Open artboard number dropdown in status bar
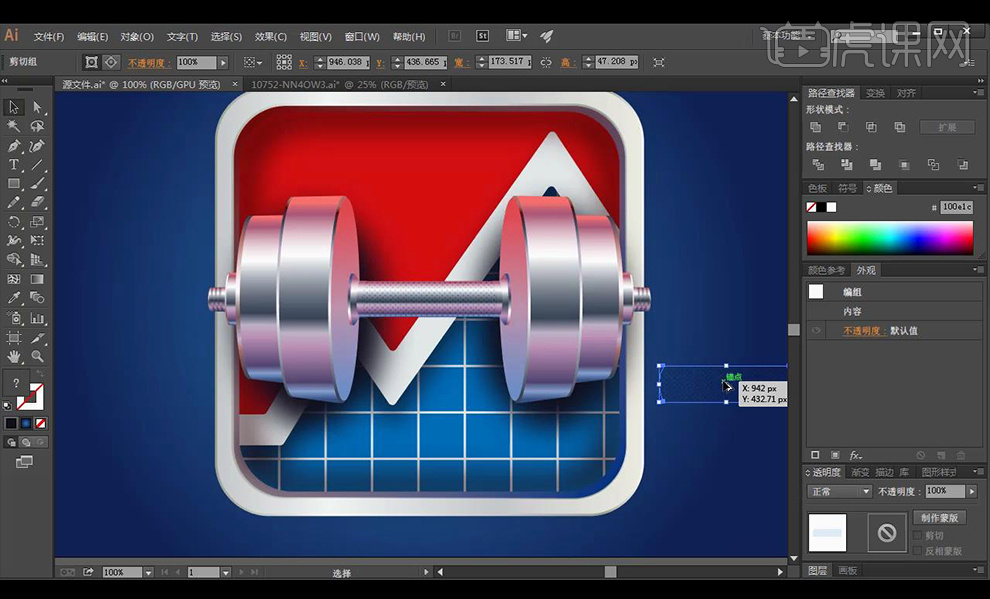This screenshot has height=599, width=990. click(x=225, y=572)
